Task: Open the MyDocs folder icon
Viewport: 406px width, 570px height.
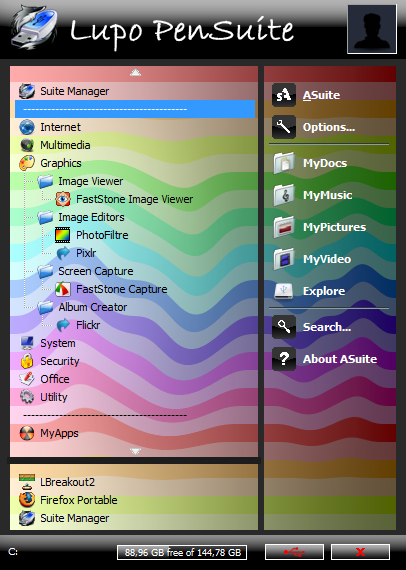Action: tap(284, 163)
